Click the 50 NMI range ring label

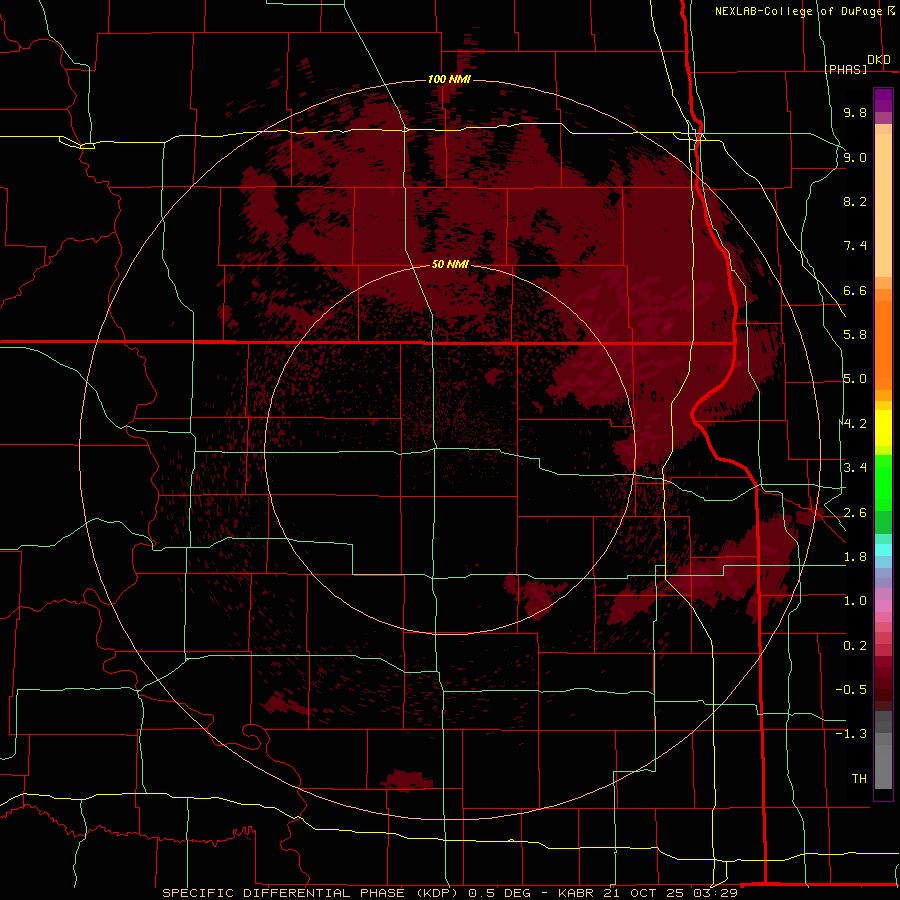450,264
